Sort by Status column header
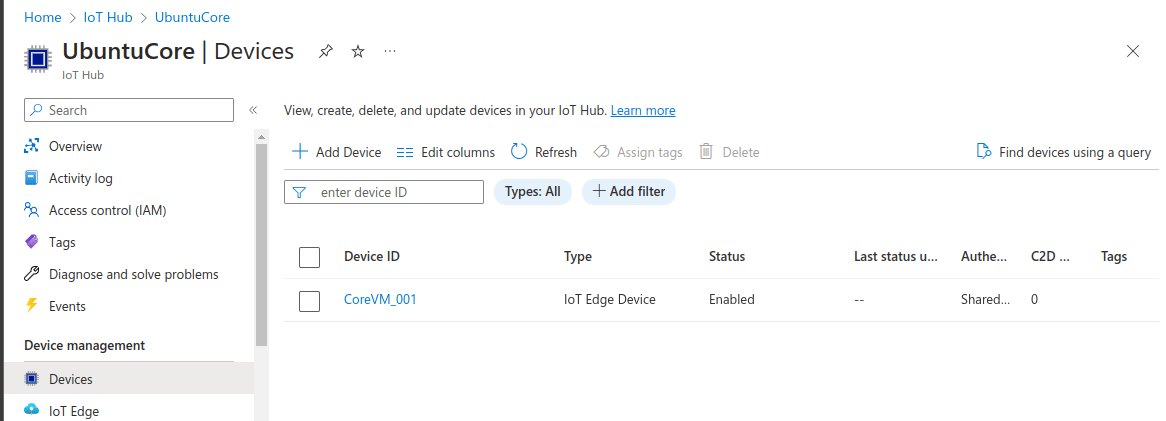The width and height of the screenshot is (1166, 421). tap(727, 257)
